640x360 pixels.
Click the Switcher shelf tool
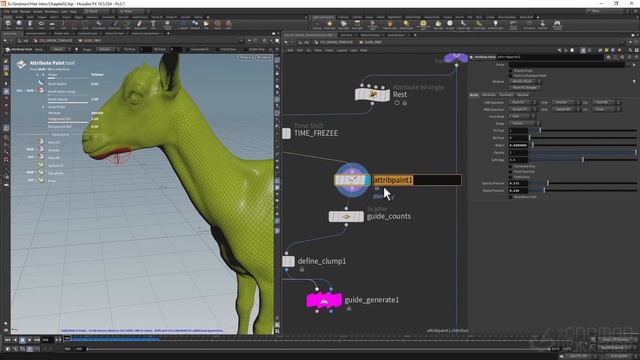[x=542, y=25]
